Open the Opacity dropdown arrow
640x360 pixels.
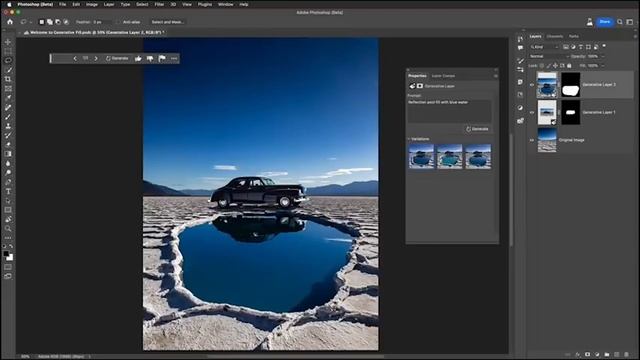603,56
